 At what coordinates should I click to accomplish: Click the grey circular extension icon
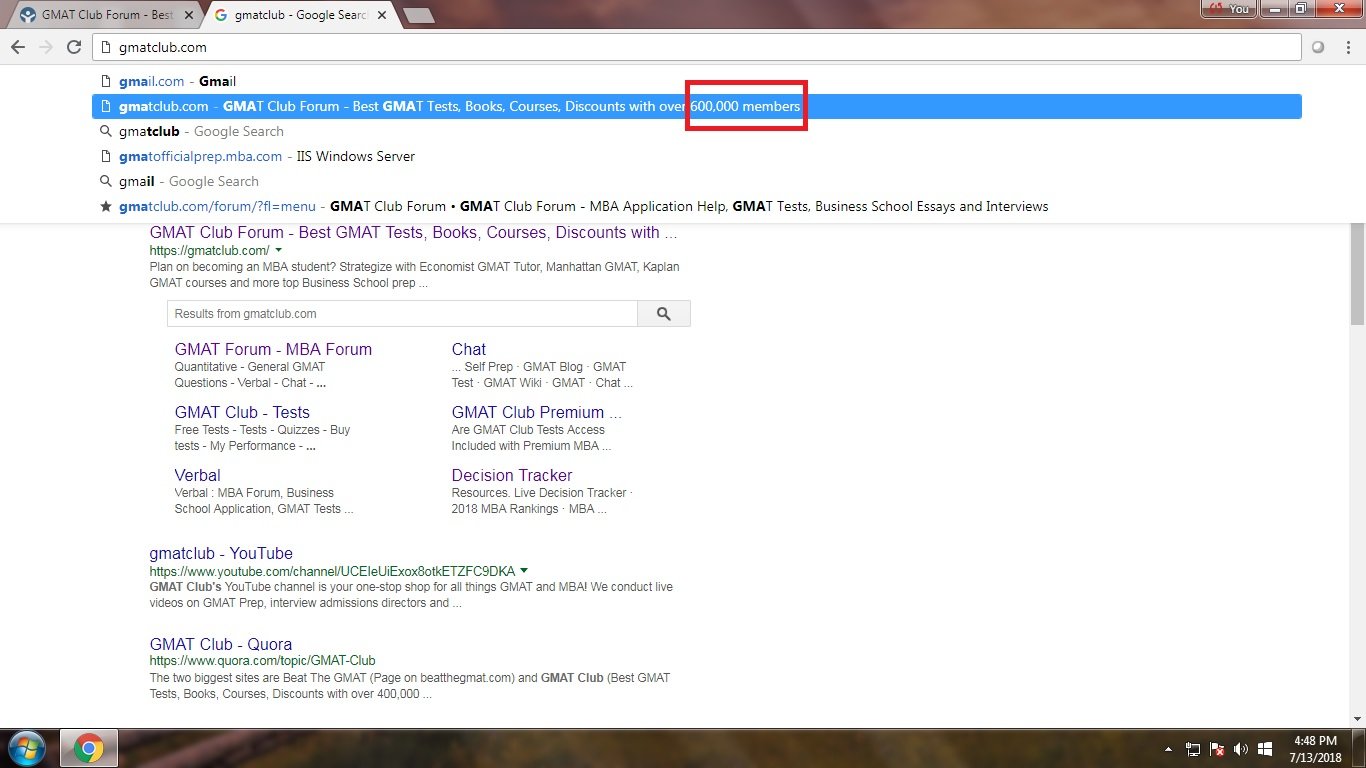tap(1318, 47)
